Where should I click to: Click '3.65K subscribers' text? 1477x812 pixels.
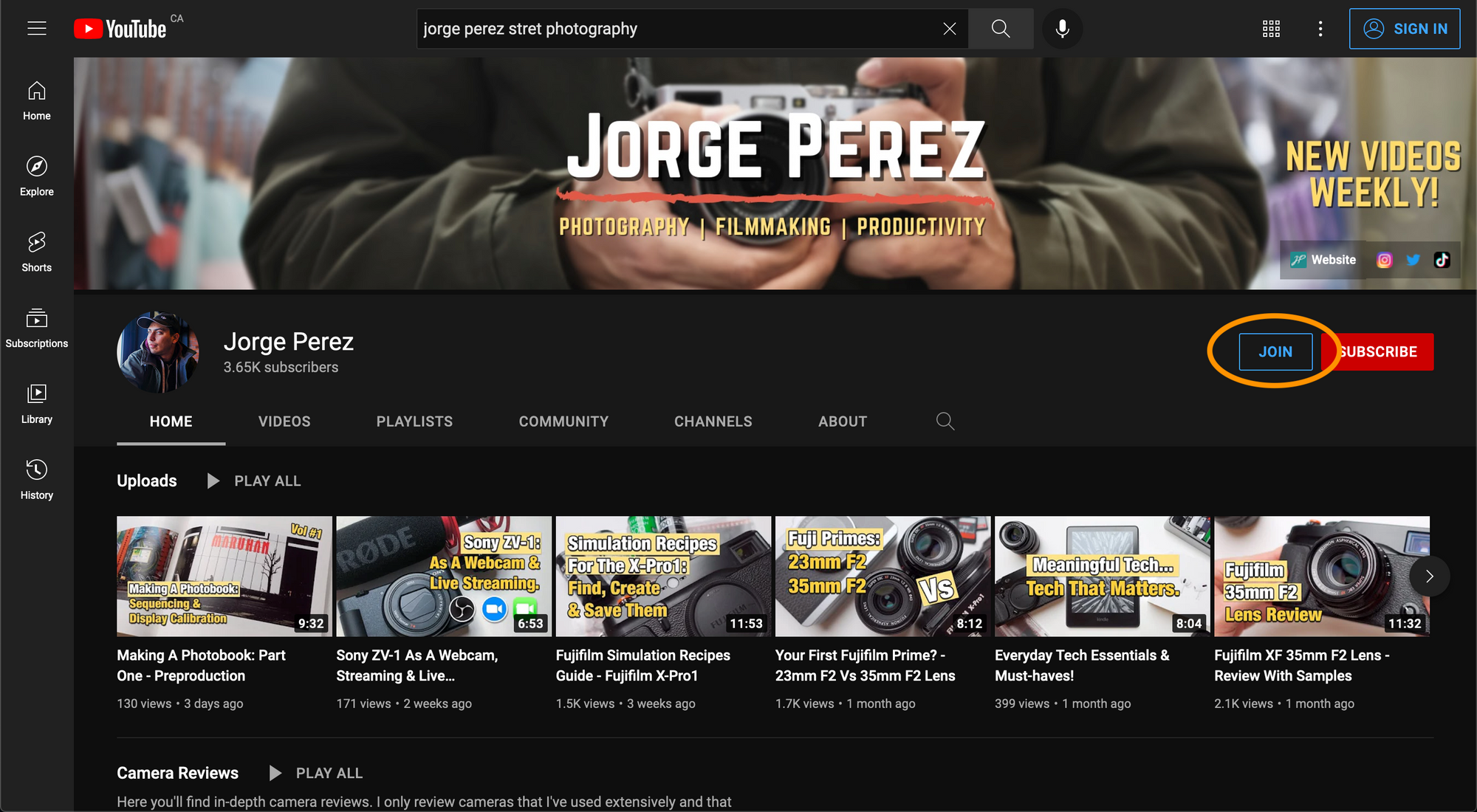click(x=281, y=367)
